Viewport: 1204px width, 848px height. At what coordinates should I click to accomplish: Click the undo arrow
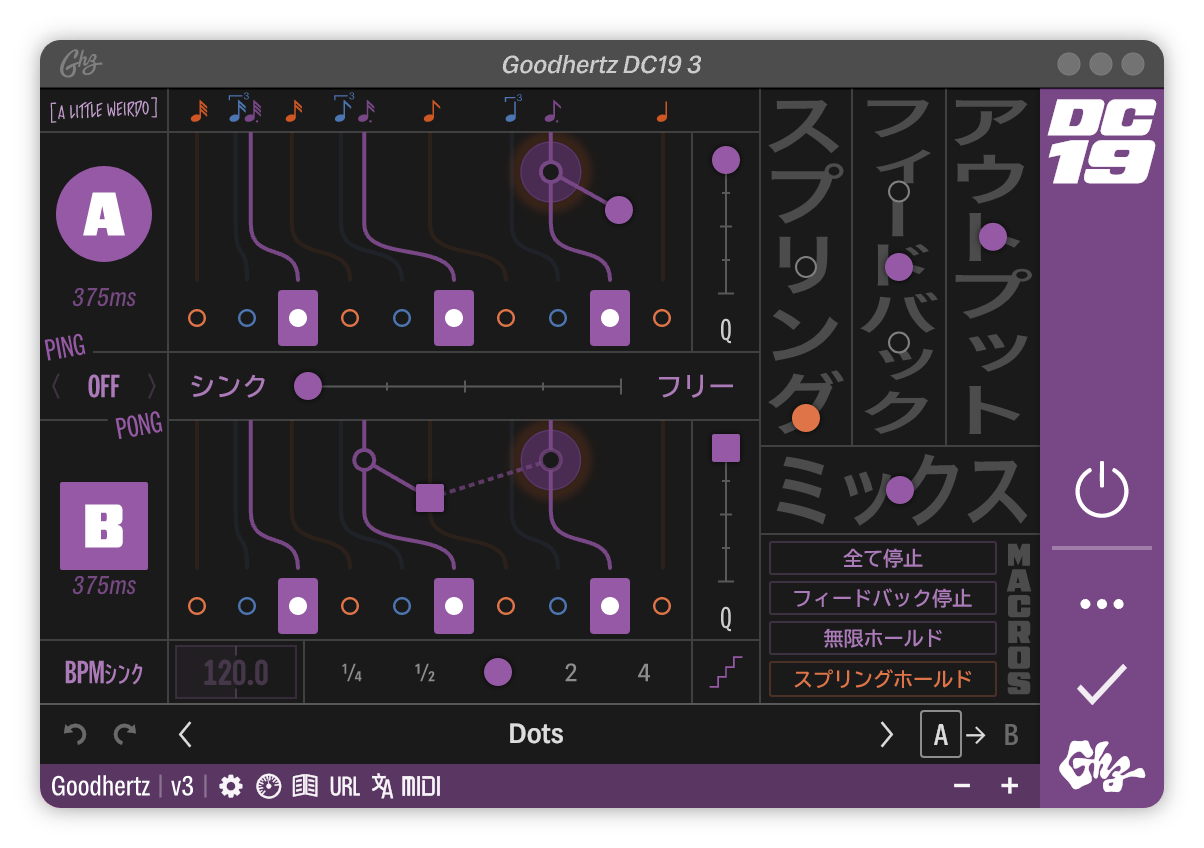click(75, 734)
